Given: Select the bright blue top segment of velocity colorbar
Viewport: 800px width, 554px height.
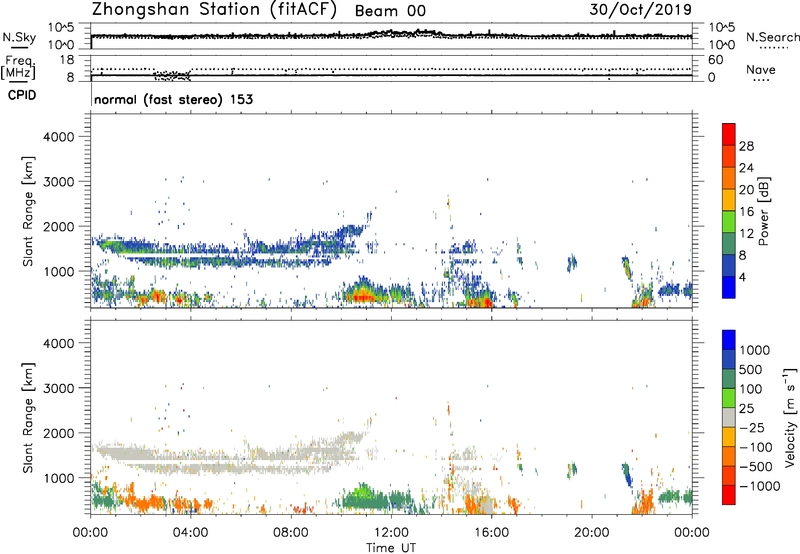Looking at the screenshot, I should pyautogui.click(x=729, y=340).
